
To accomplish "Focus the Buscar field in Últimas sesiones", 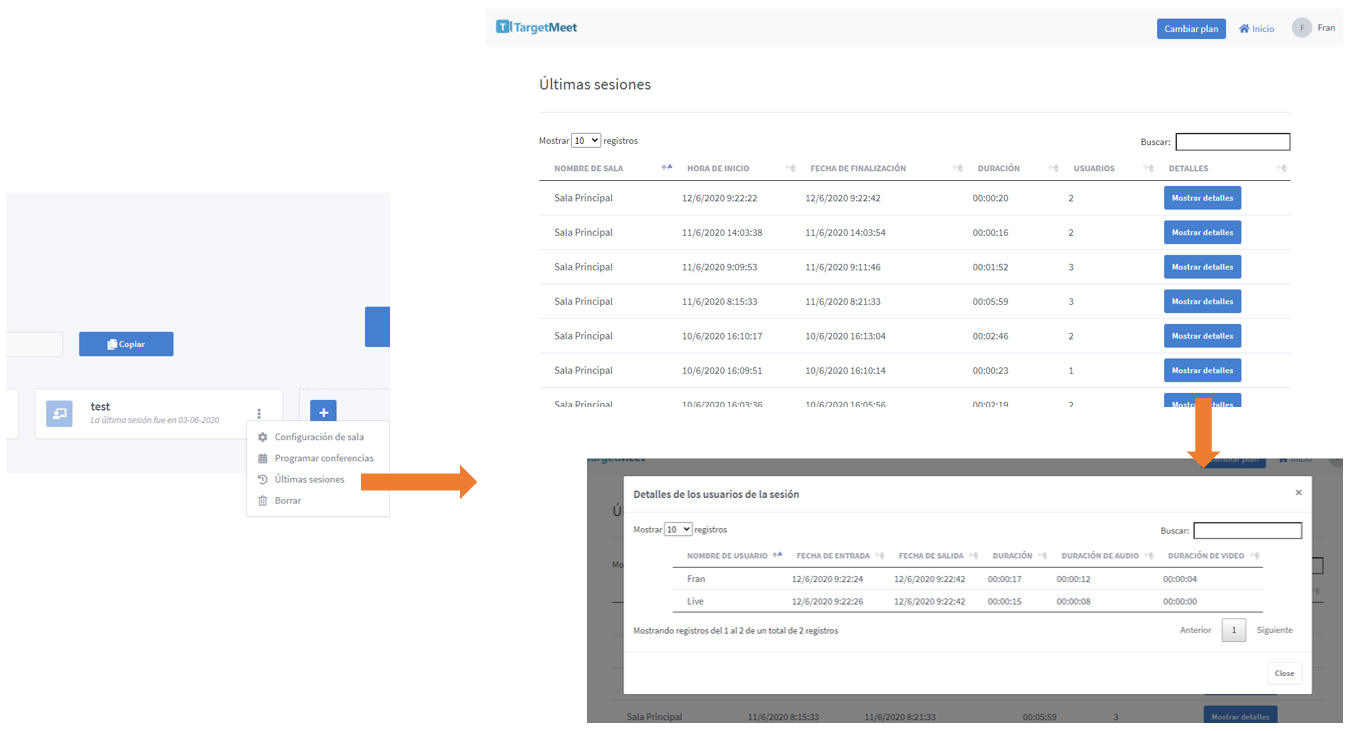I will [x=1233, y=142].
